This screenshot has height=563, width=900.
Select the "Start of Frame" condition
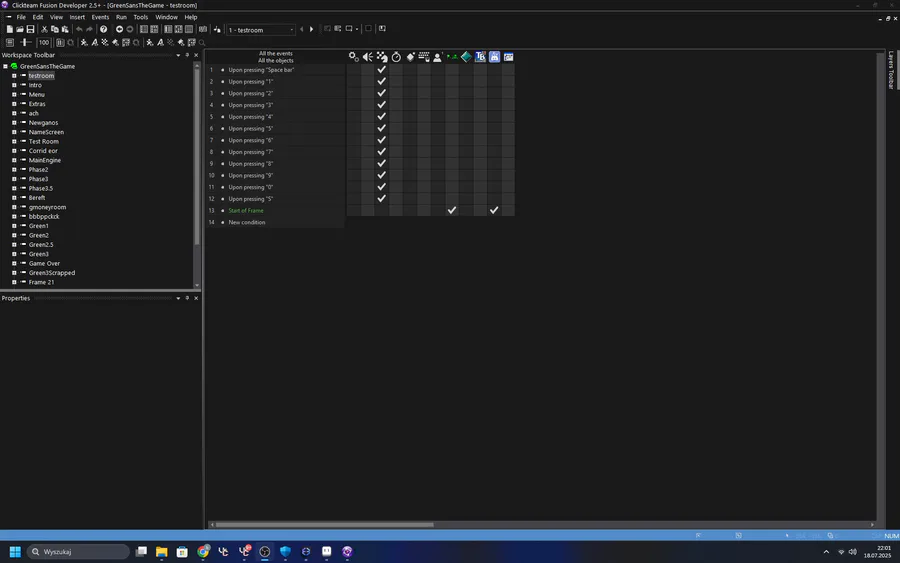pyautogui.click(x=246, y=211)
